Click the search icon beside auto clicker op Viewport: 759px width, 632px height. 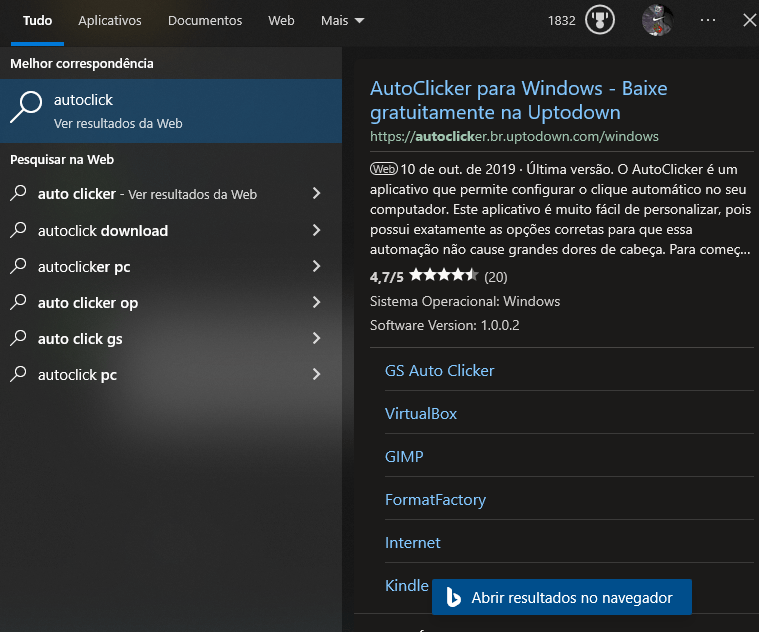point(18,302)
